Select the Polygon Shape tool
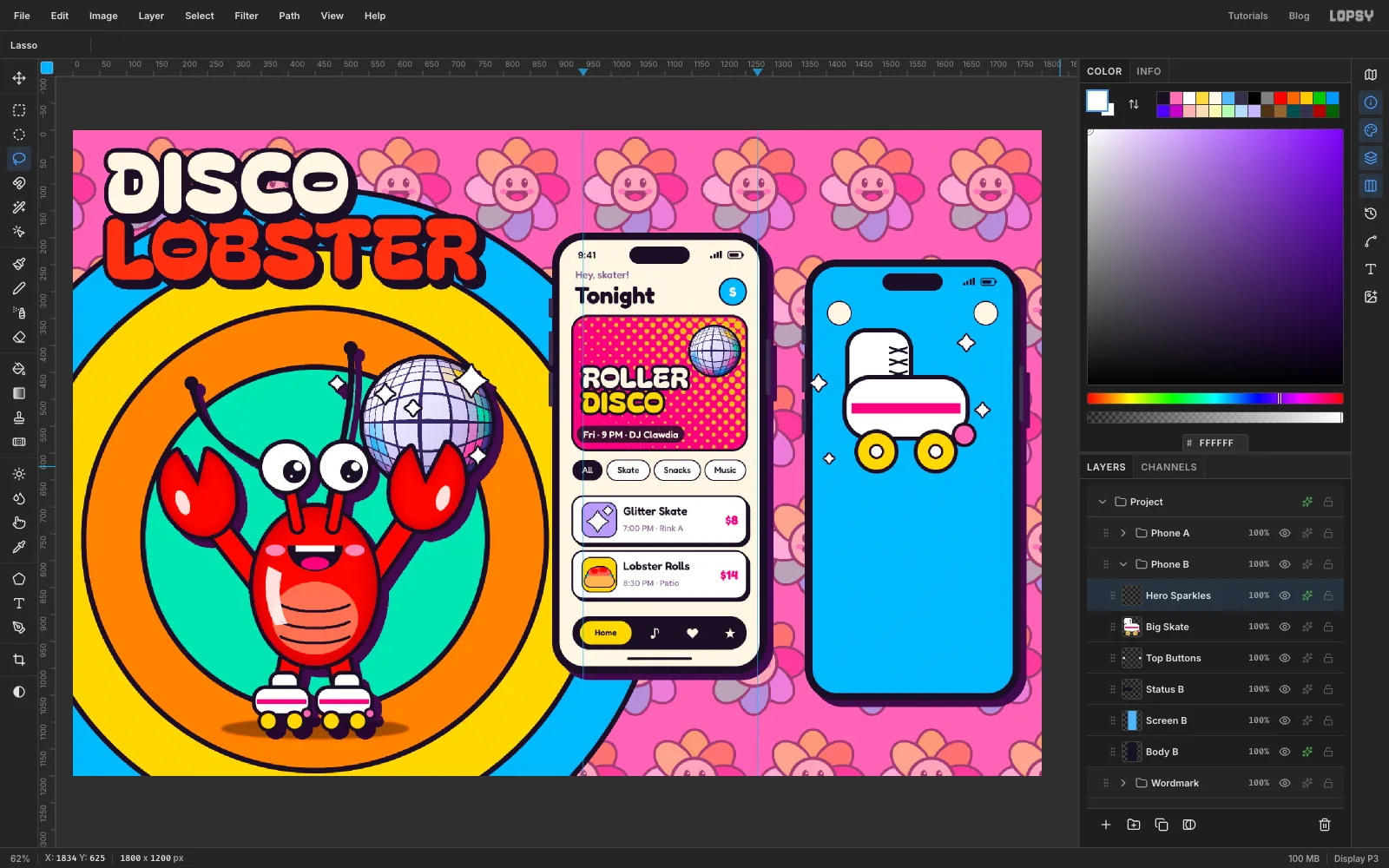 click(x=19, y=579)
